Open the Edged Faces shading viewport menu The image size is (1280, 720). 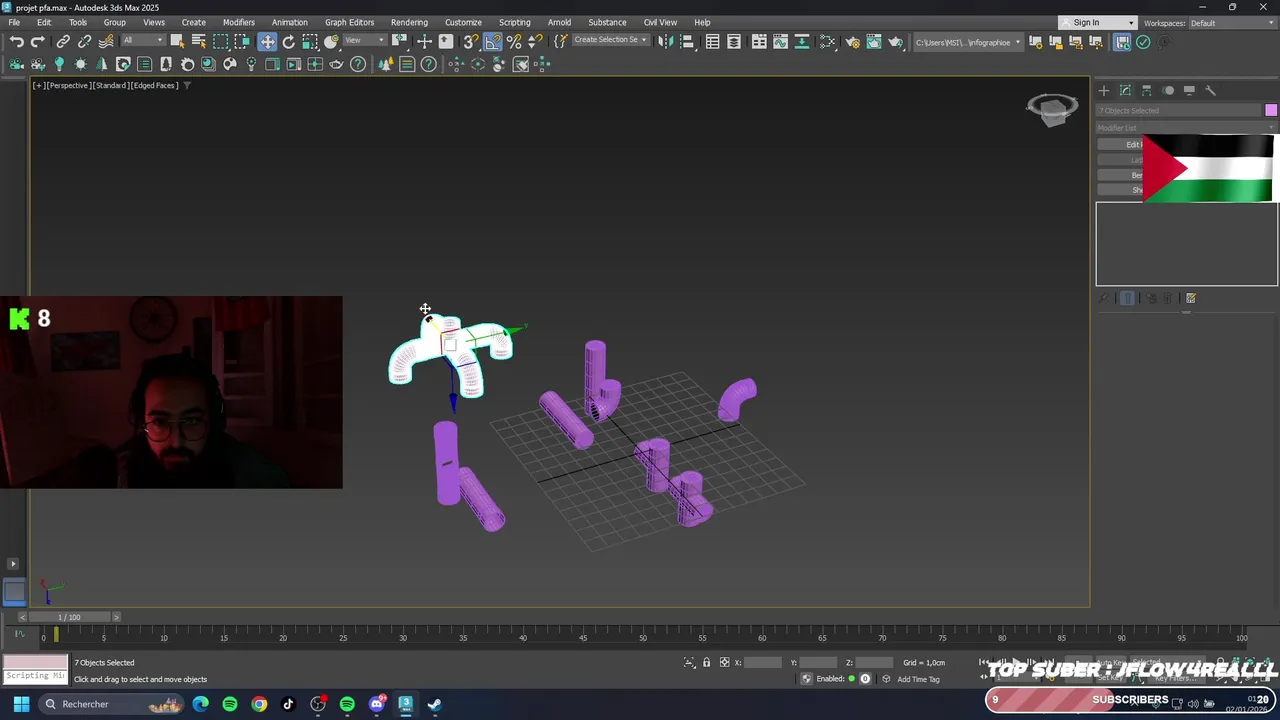point(154,85)
